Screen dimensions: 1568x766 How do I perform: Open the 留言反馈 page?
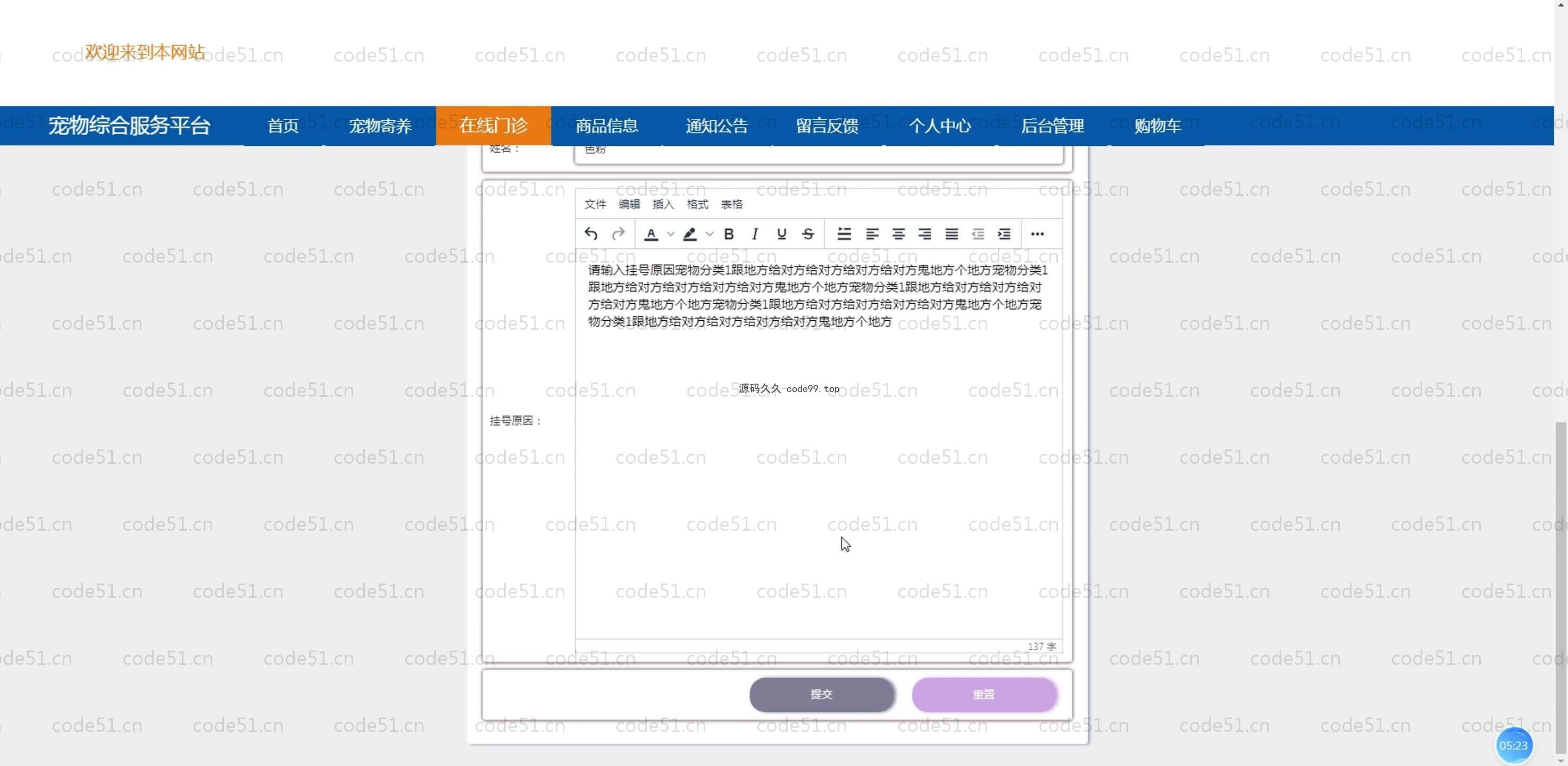(827, 126)
